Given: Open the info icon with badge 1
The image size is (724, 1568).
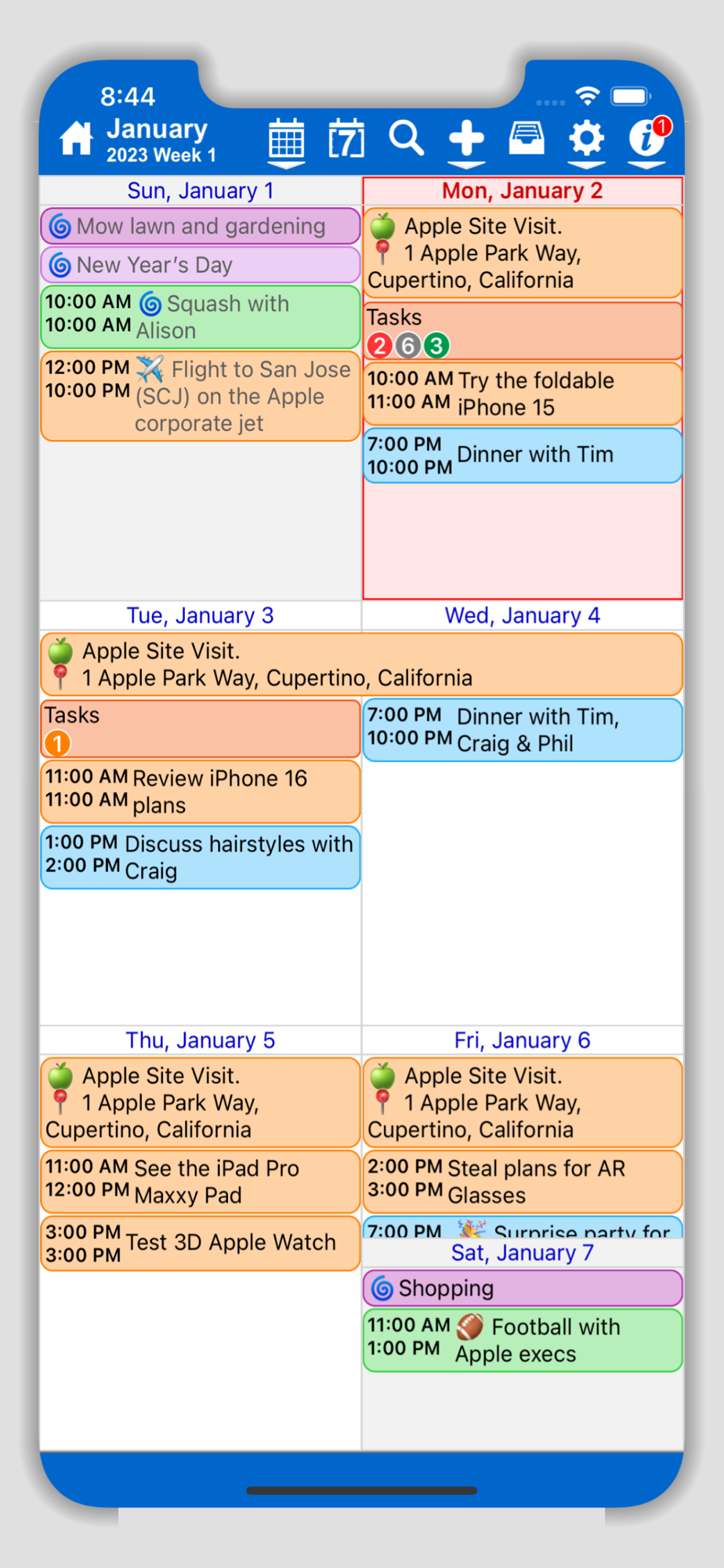Looking at the screenshot, I should [x=648, y=138].
